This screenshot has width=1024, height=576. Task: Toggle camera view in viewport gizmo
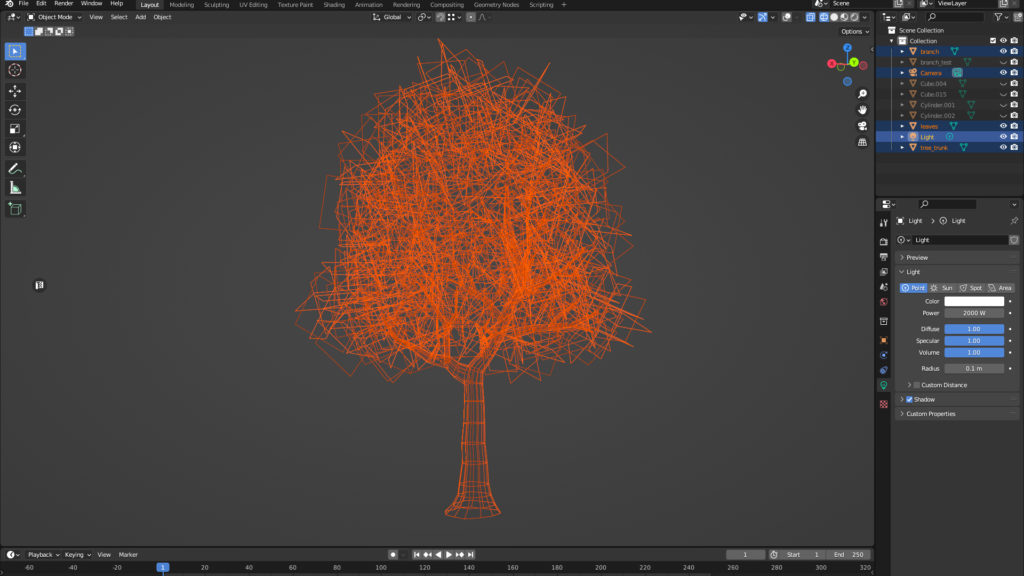(x=862, y=126)
